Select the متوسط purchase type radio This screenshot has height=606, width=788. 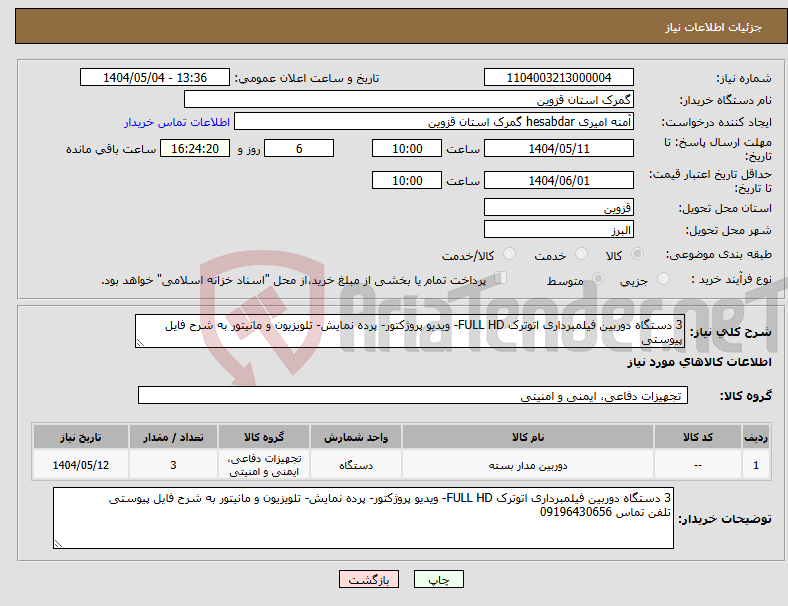[x=599, y=278]
